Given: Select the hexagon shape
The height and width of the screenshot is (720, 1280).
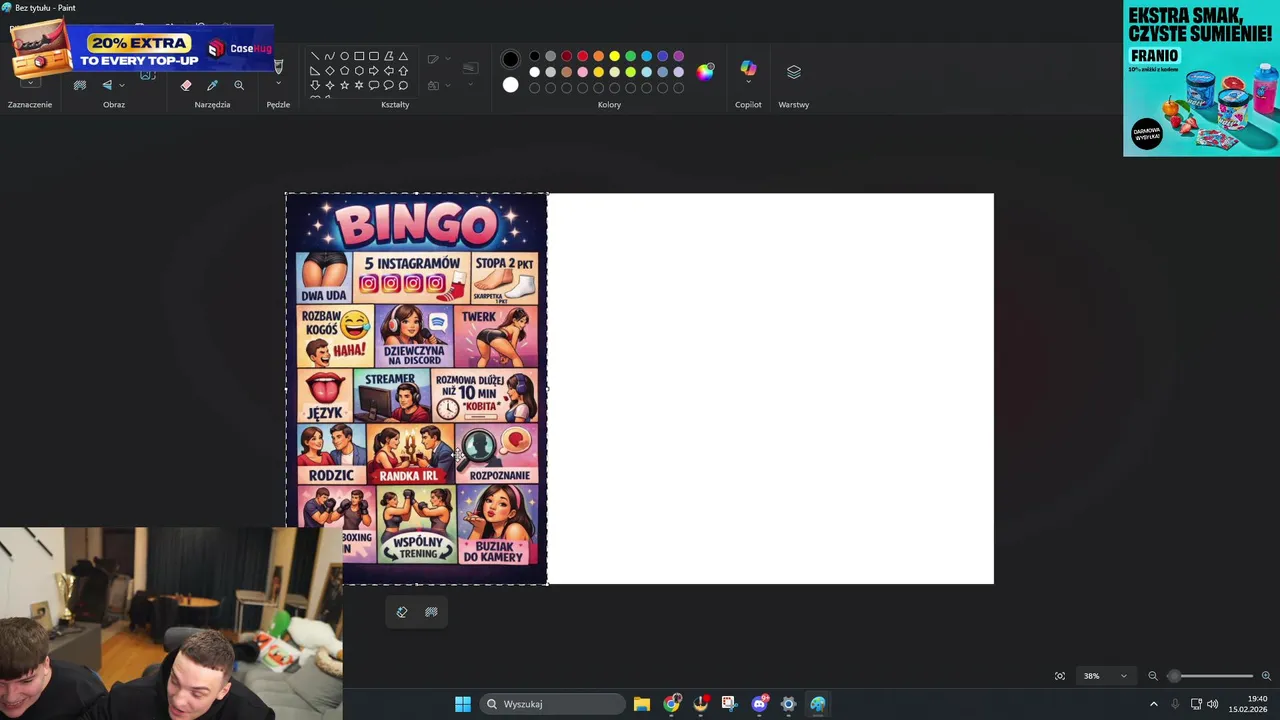Looking at the screenshot, I should (x=359, y=71).
